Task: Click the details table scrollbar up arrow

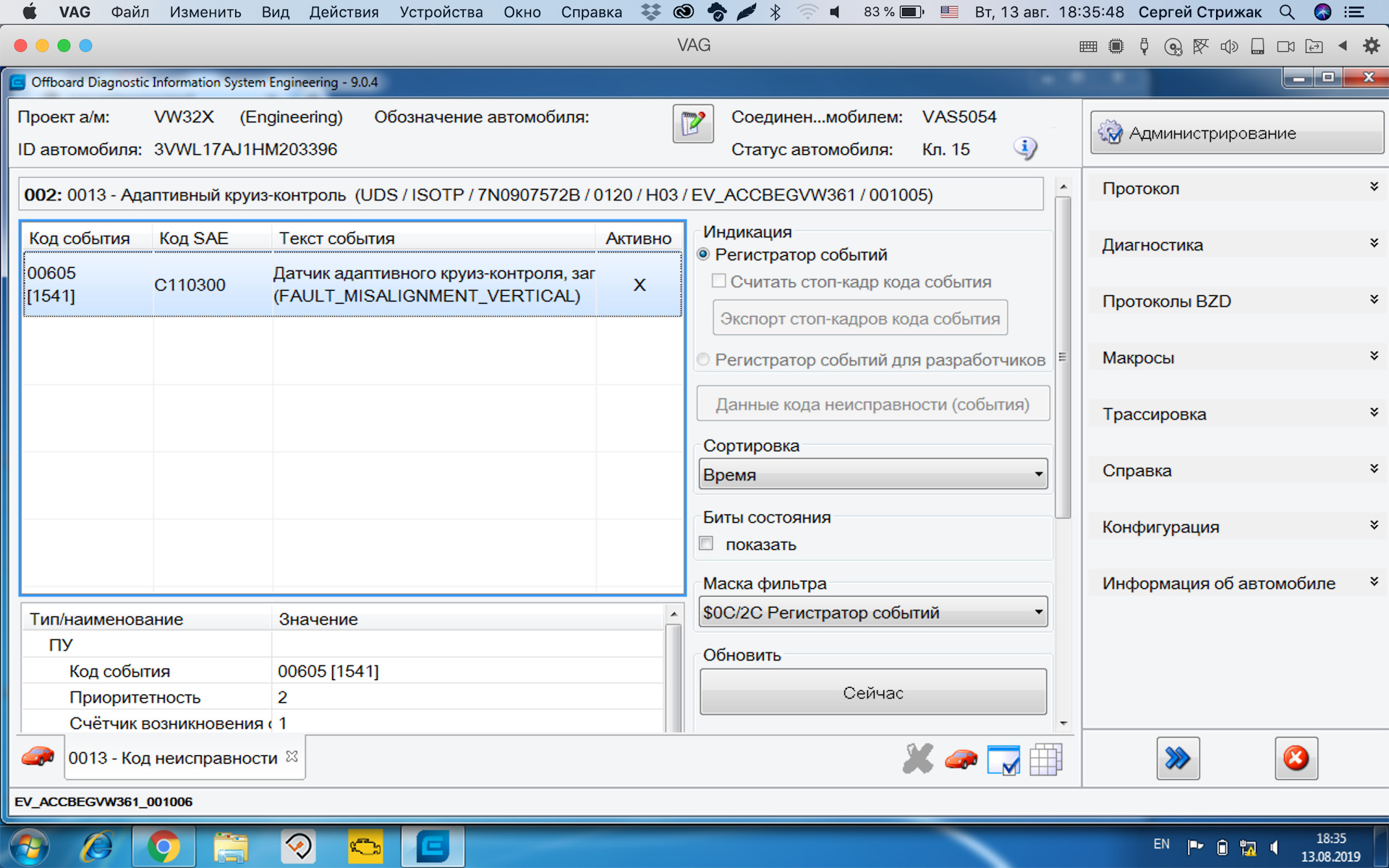Action: (674, 613)
